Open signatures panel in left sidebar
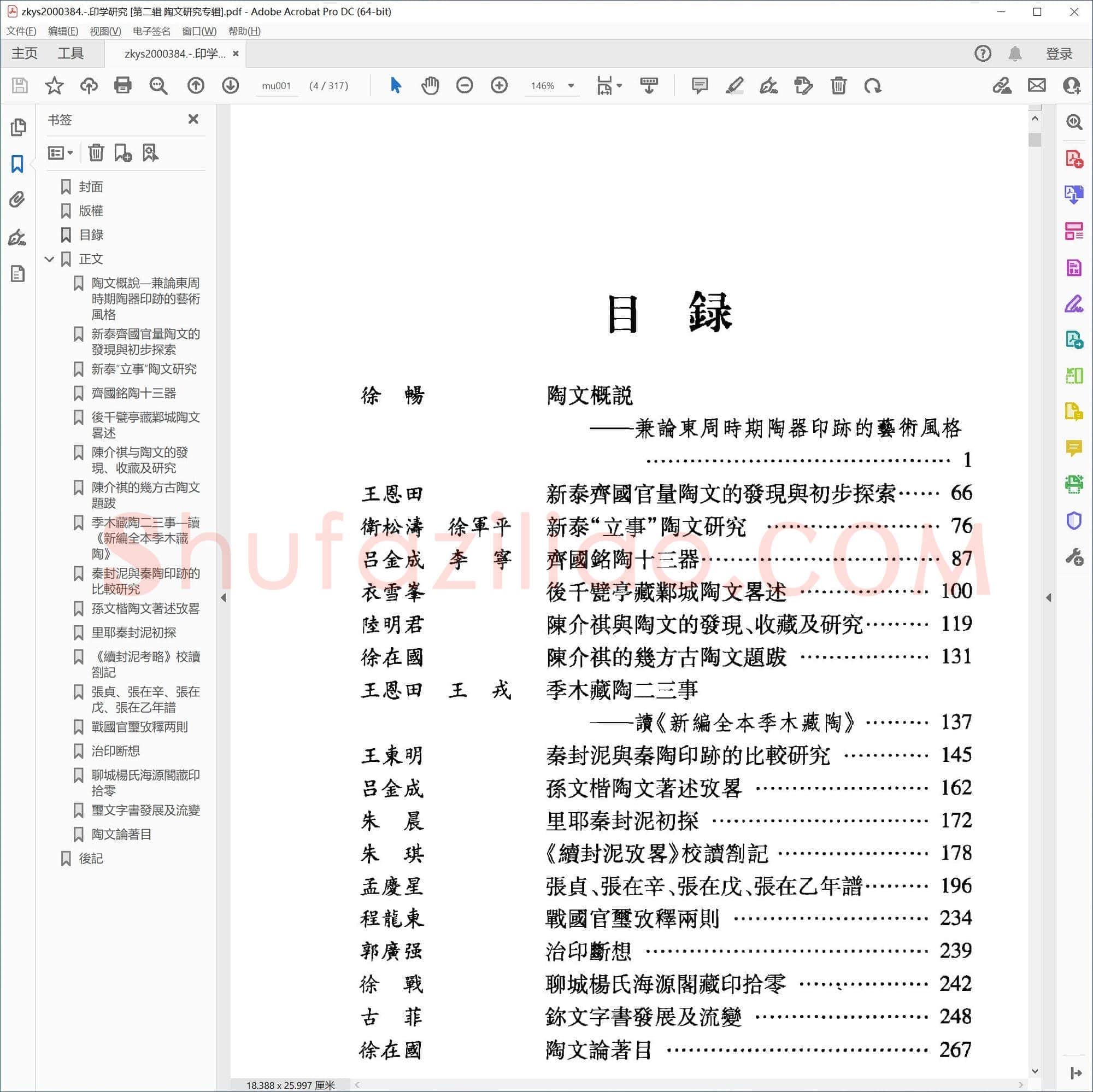 (x=17, y=237)
